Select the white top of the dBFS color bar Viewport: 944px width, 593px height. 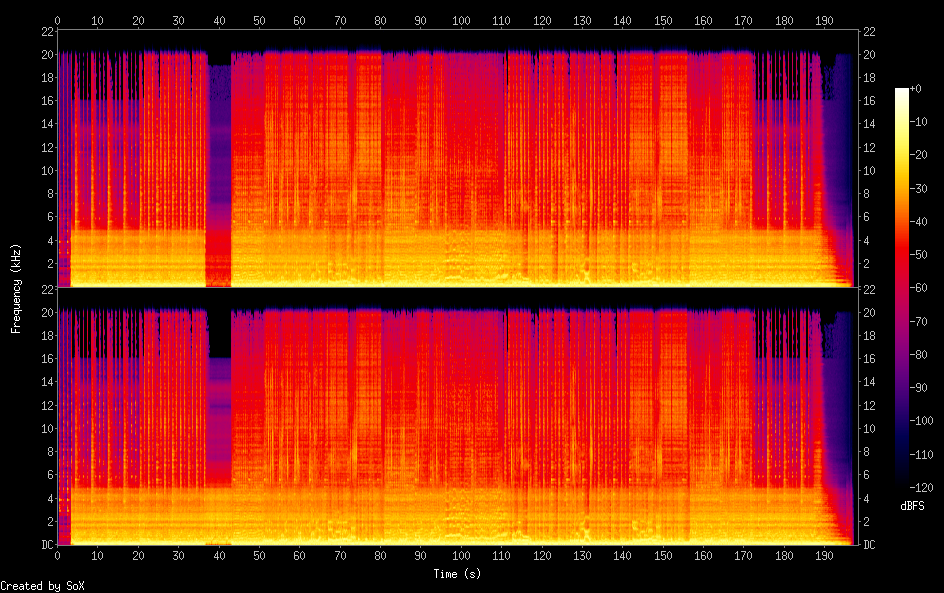click(902, 91)
